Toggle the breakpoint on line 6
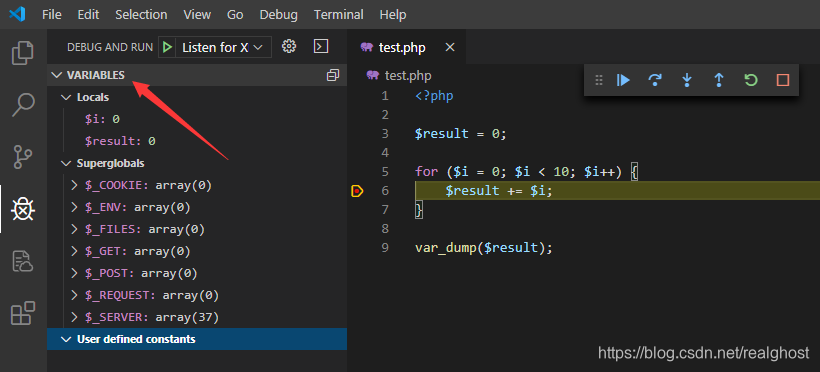This screenshot has width=820, height=372. [x=357, y=191]
